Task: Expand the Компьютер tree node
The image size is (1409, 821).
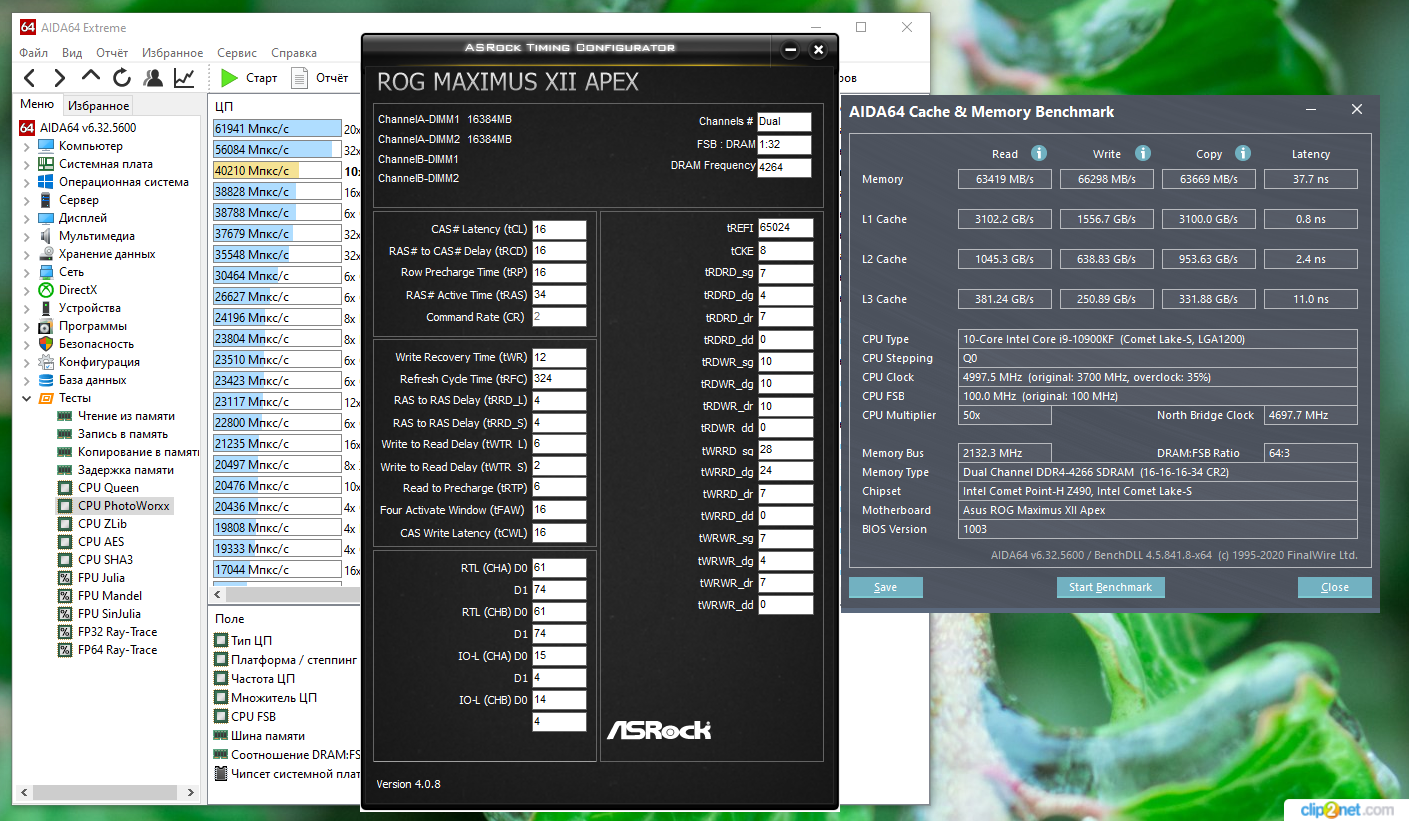Action: coord(27,146)
